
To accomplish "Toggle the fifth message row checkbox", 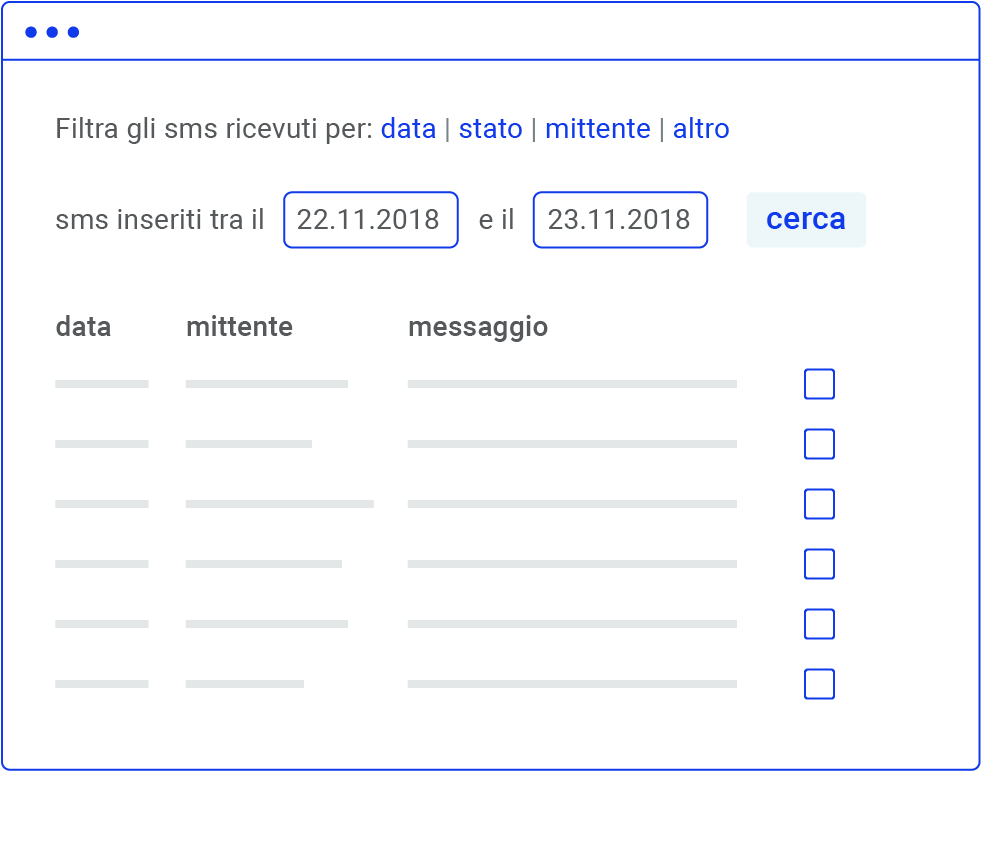I will tap(819, 624).
